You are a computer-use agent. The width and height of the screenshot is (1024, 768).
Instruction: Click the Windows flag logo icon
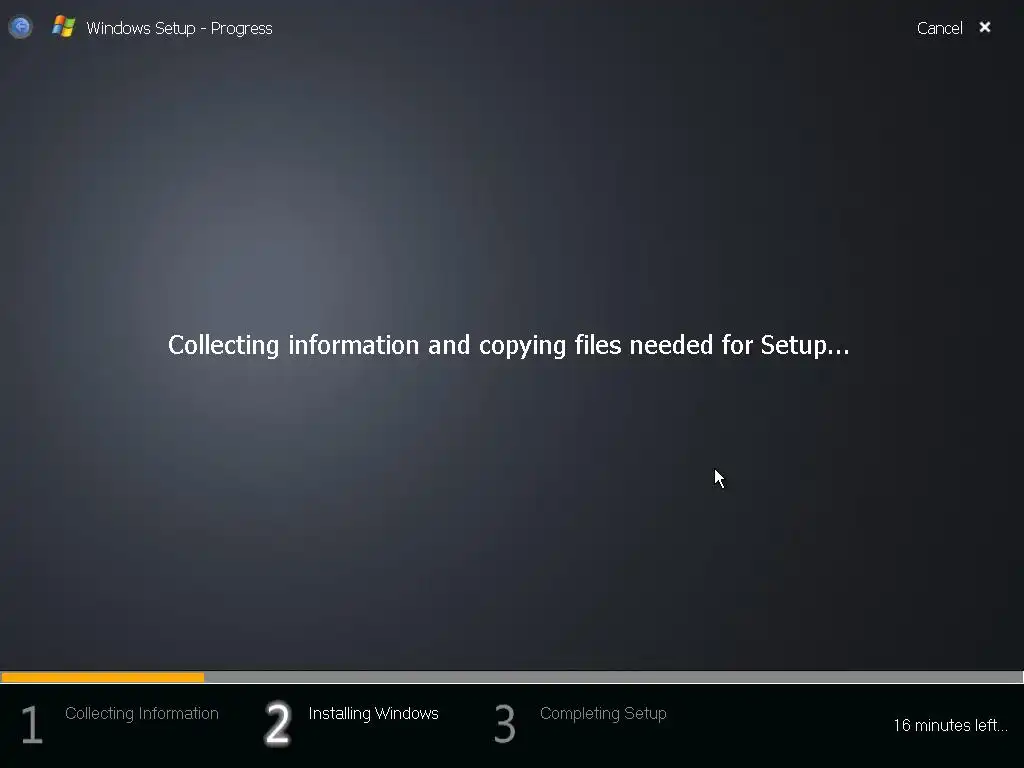click(x=63, y=27)
